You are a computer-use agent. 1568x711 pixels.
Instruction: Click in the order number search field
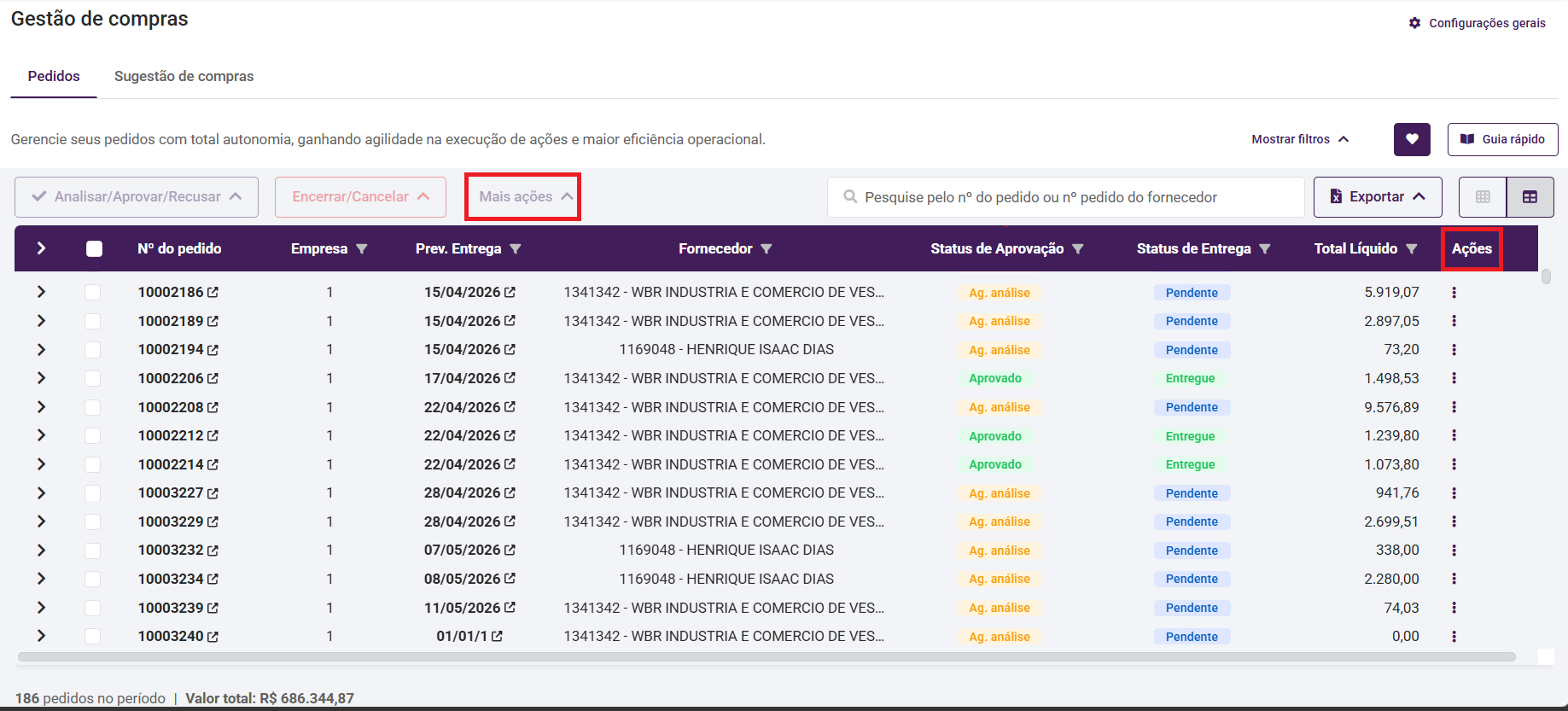pos(1066,197)
